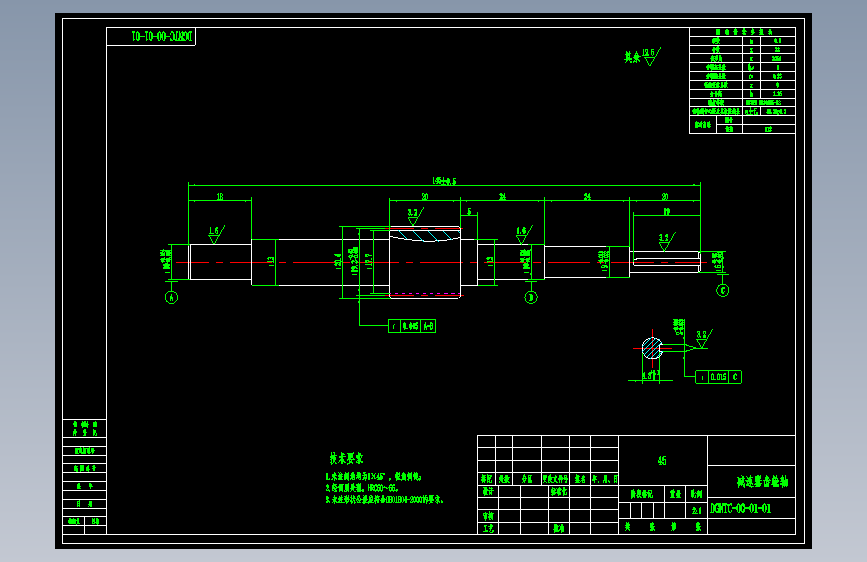
Task: Click the magenta dashed line at the worm bottom
Action: (425, 294)
